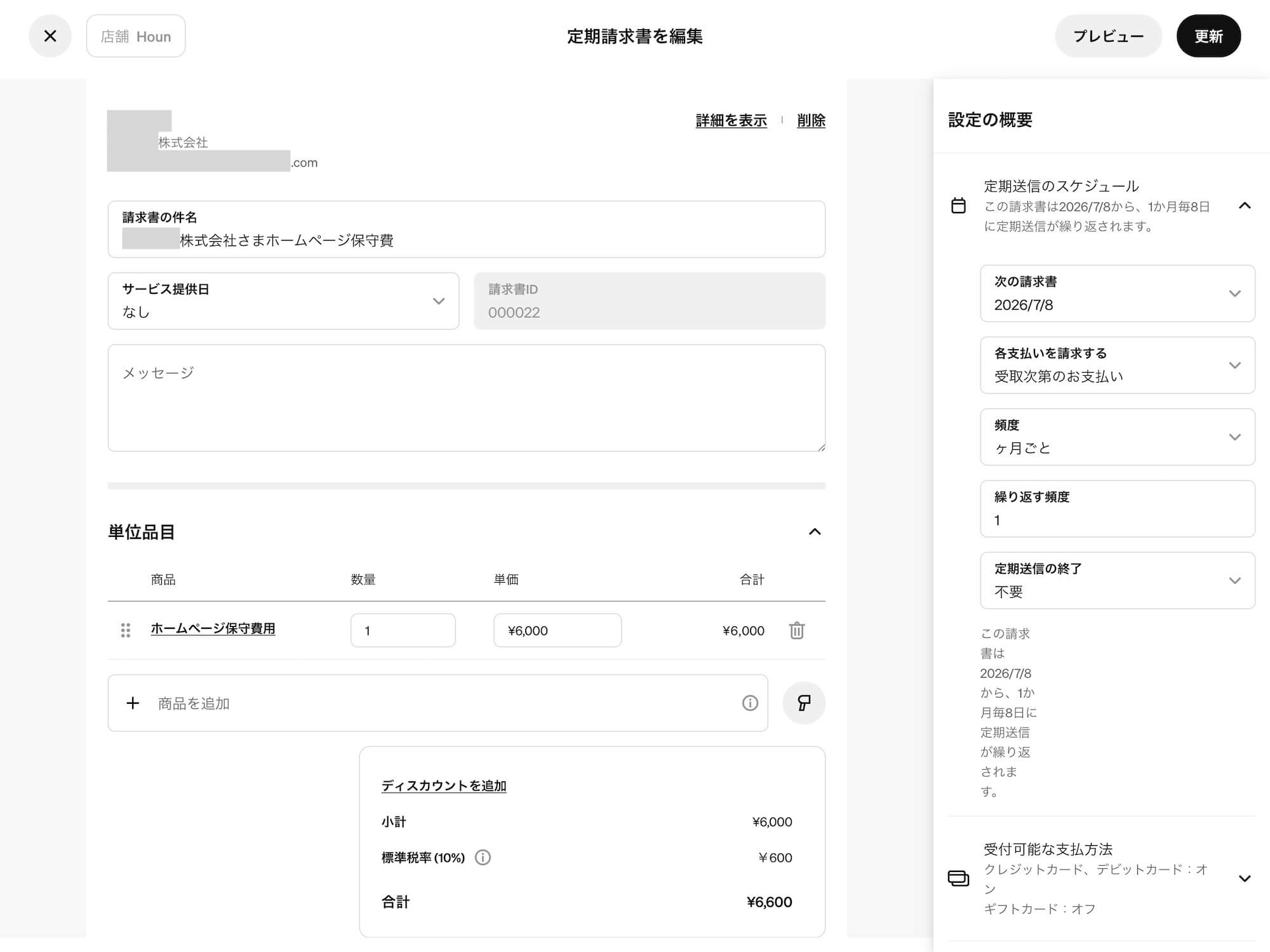This screenshot has width=1270, height=952.
Task: Click the 数量 column header
Action: coord(363,579)
